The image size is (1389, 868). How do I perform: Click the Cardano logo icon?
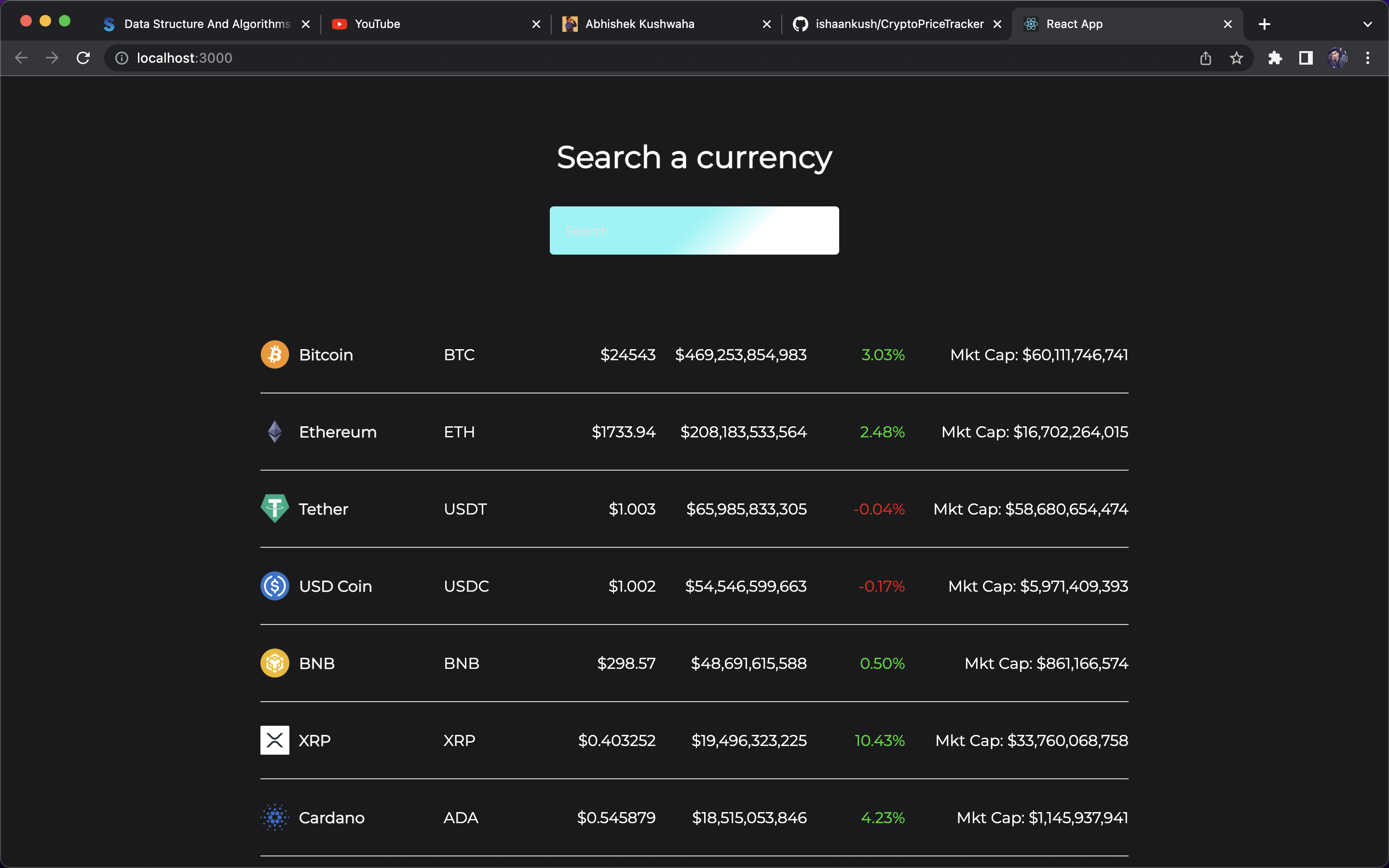(274, 817)
